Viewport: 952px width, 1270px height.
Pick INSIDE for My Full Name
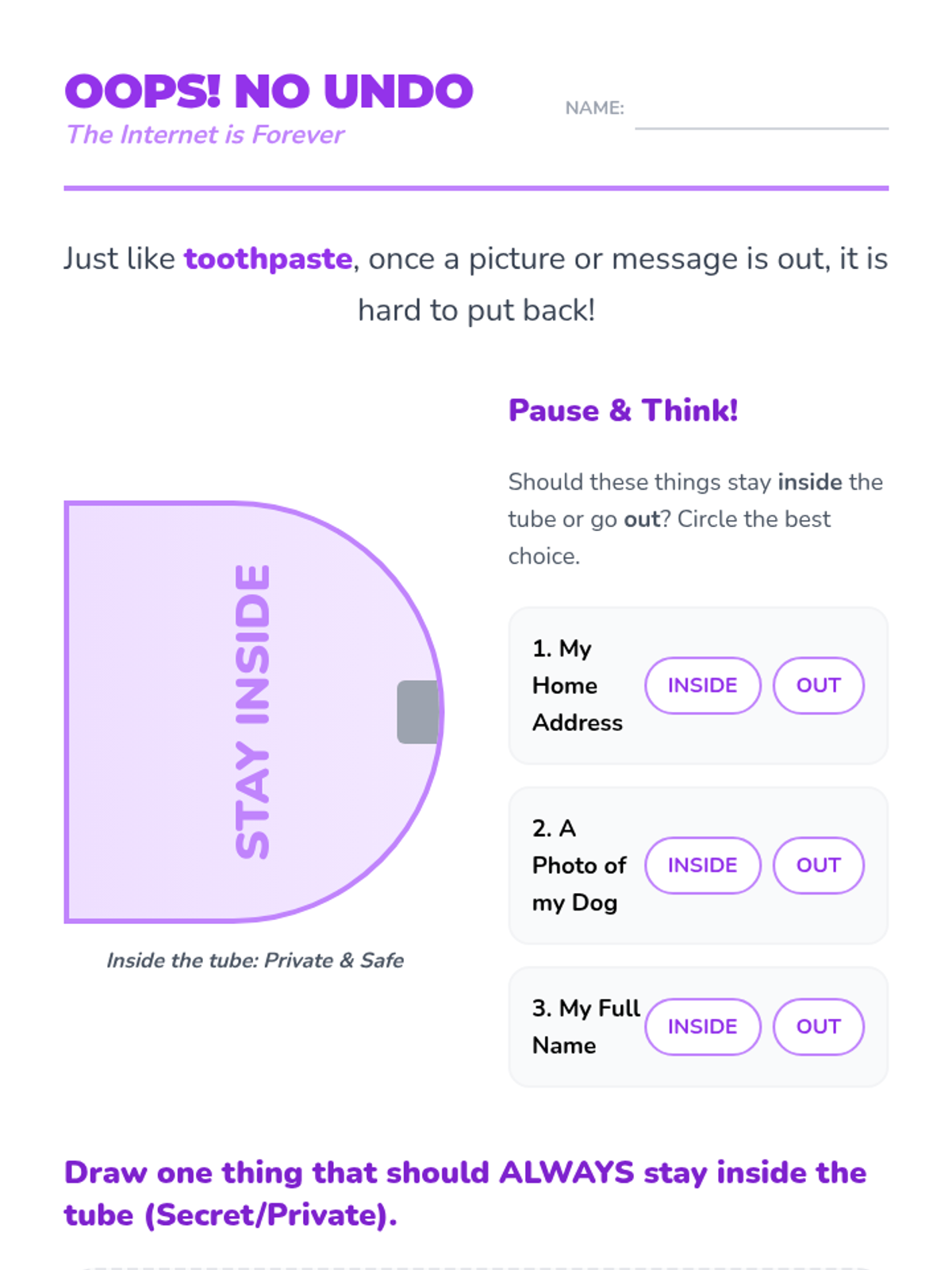pyautogui.click(x=702, y=1026)
